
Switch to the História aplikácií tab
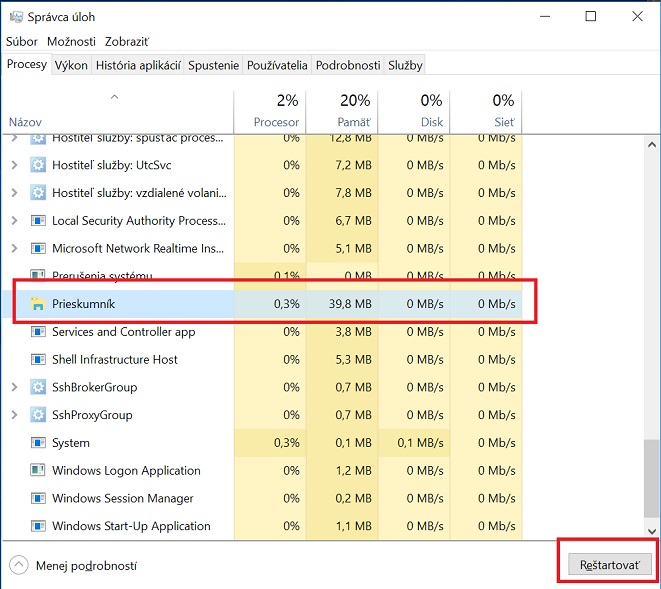pos(138,65)
